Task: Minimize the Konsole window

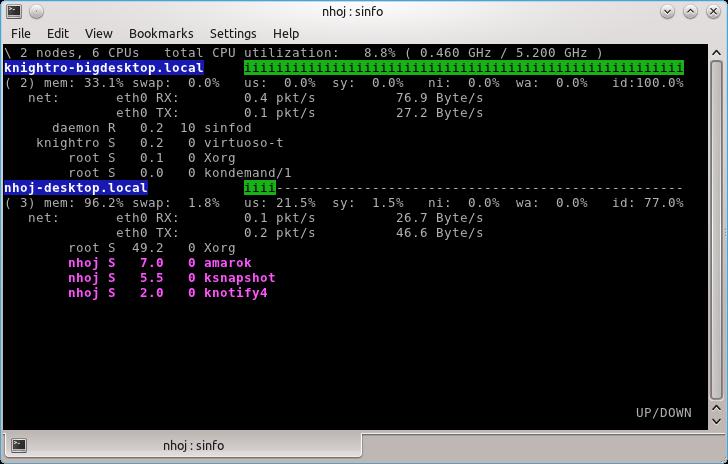Action: 668,10
